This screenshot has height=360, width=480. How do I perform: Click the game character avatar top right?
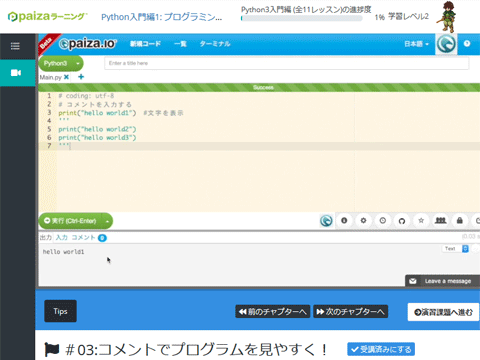[x=447, y=17]
